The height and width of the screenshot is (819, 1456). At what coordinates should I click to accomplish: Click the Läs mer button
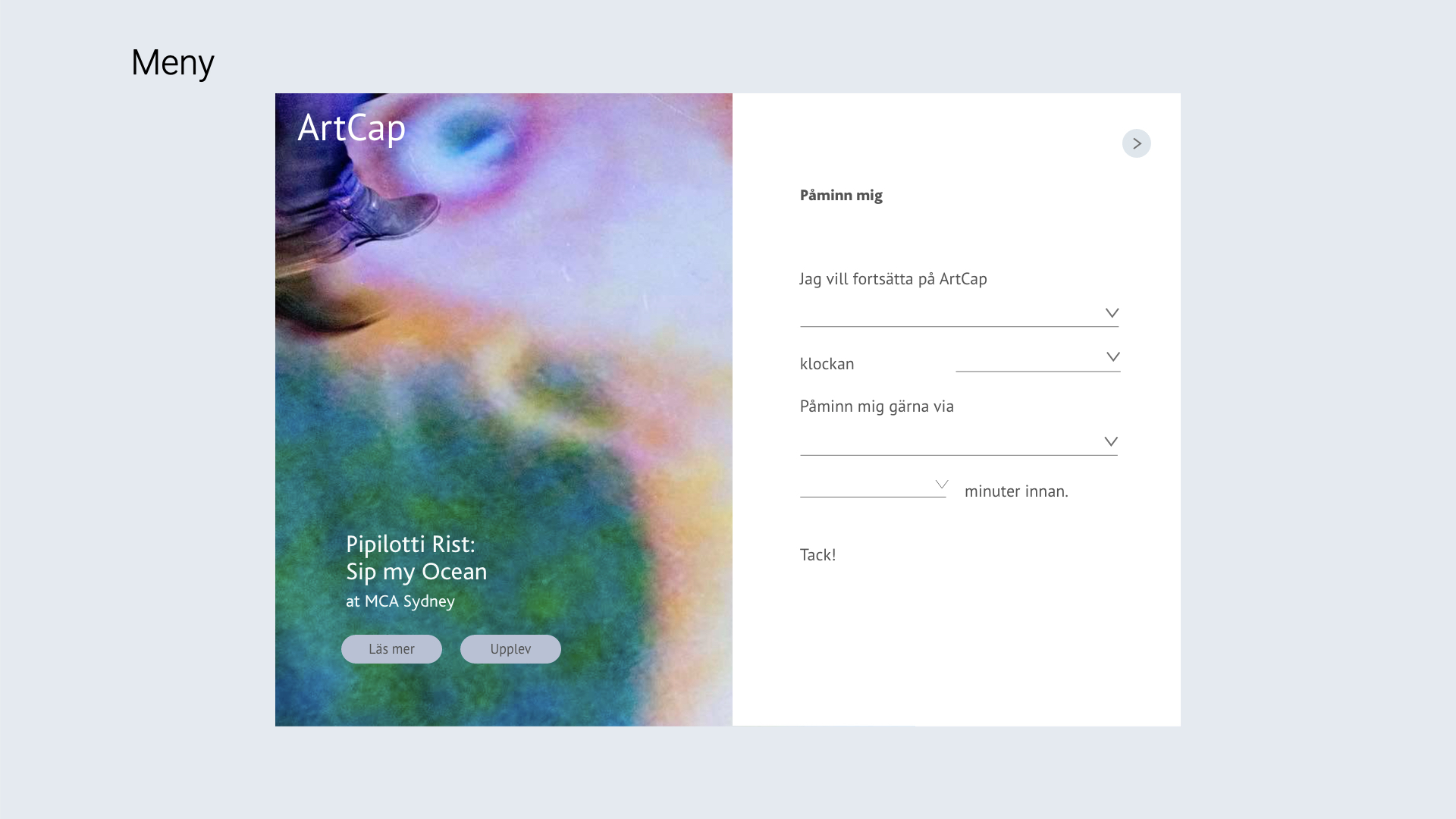391,649
